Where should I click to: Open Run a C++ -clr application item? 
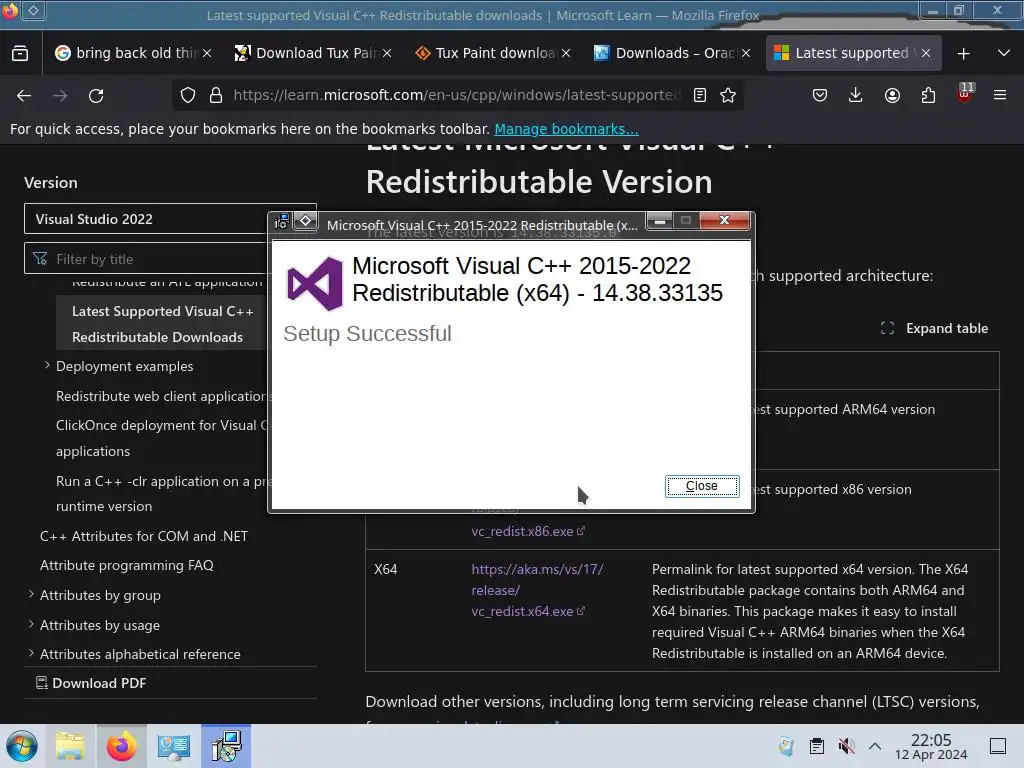coord(162,494)
